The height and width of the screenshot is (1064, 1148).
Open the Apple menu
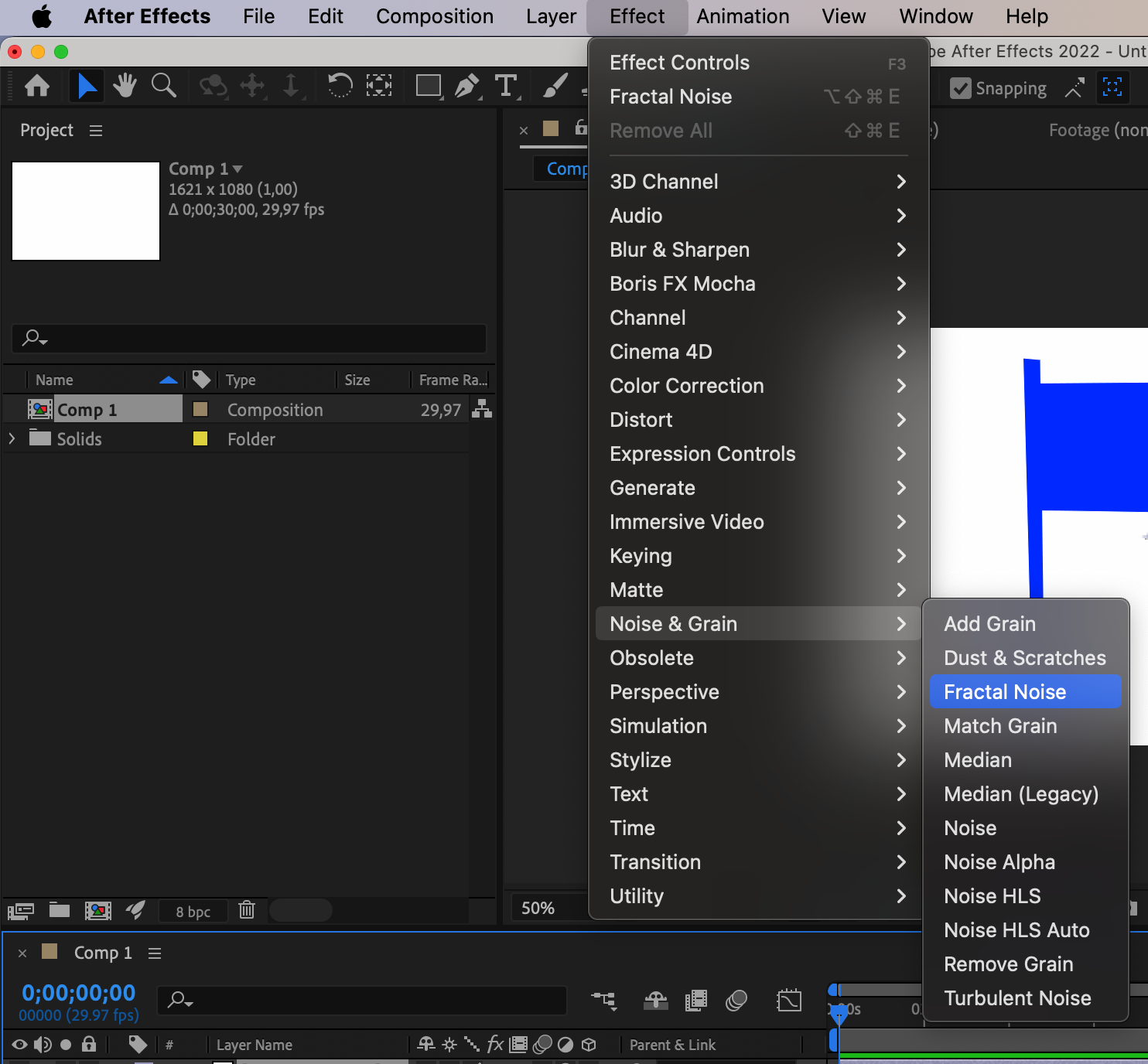click(42, 16)
